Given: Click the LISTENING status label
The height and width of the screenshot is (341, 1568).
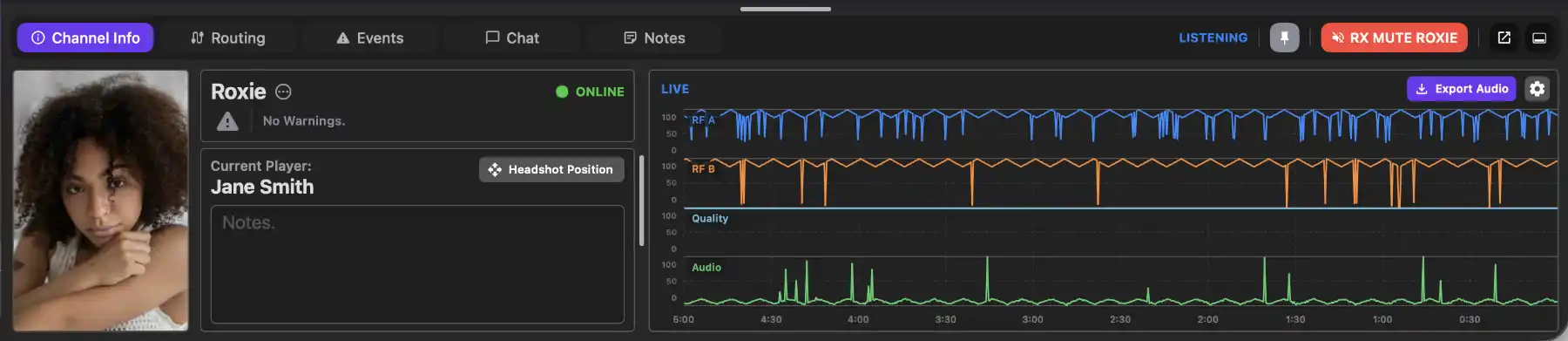Looking at the screenshot, I should 1213,38.
